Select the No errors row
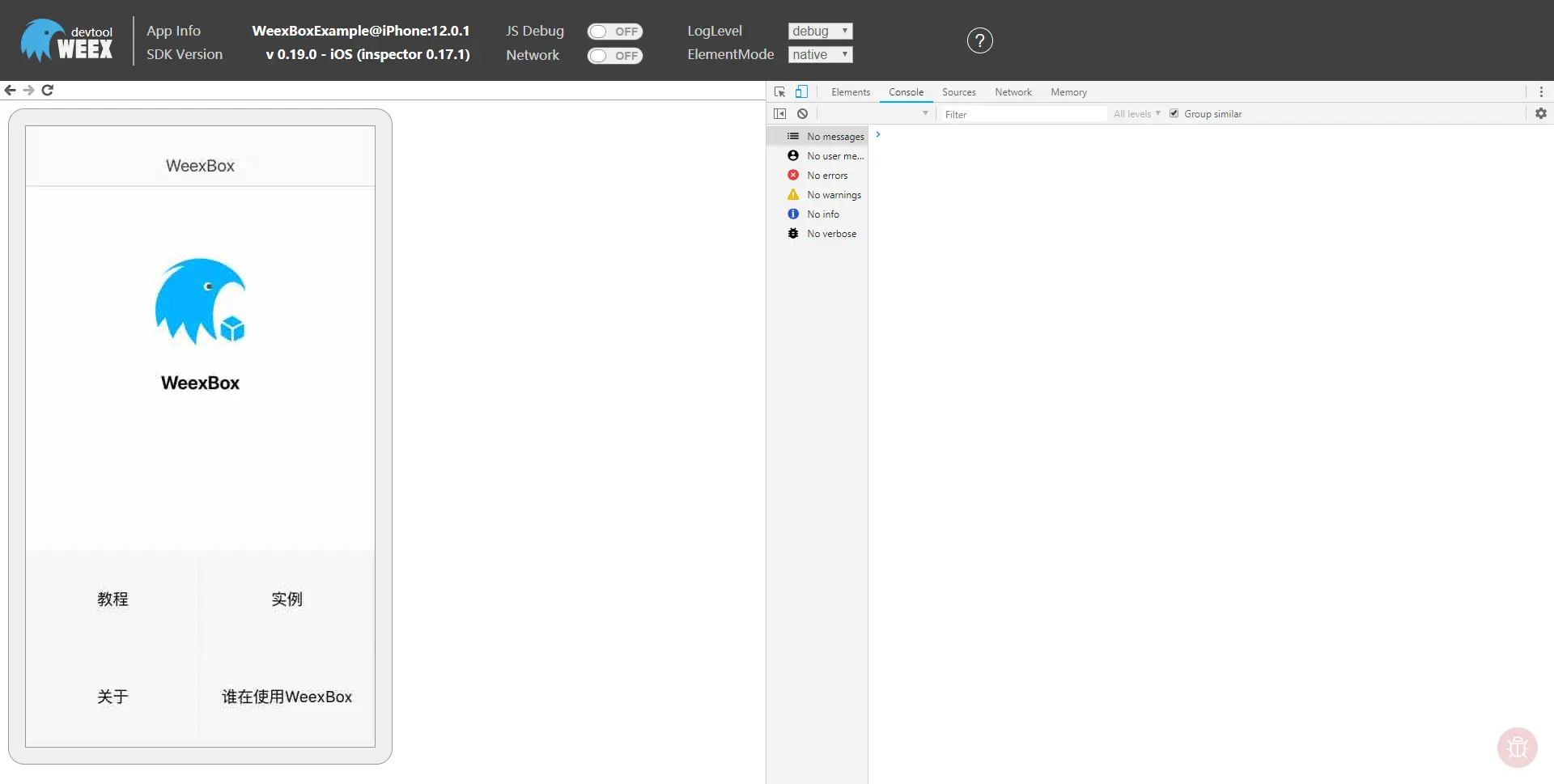This screenshot has height=784, width=1554. coord(817,176)
